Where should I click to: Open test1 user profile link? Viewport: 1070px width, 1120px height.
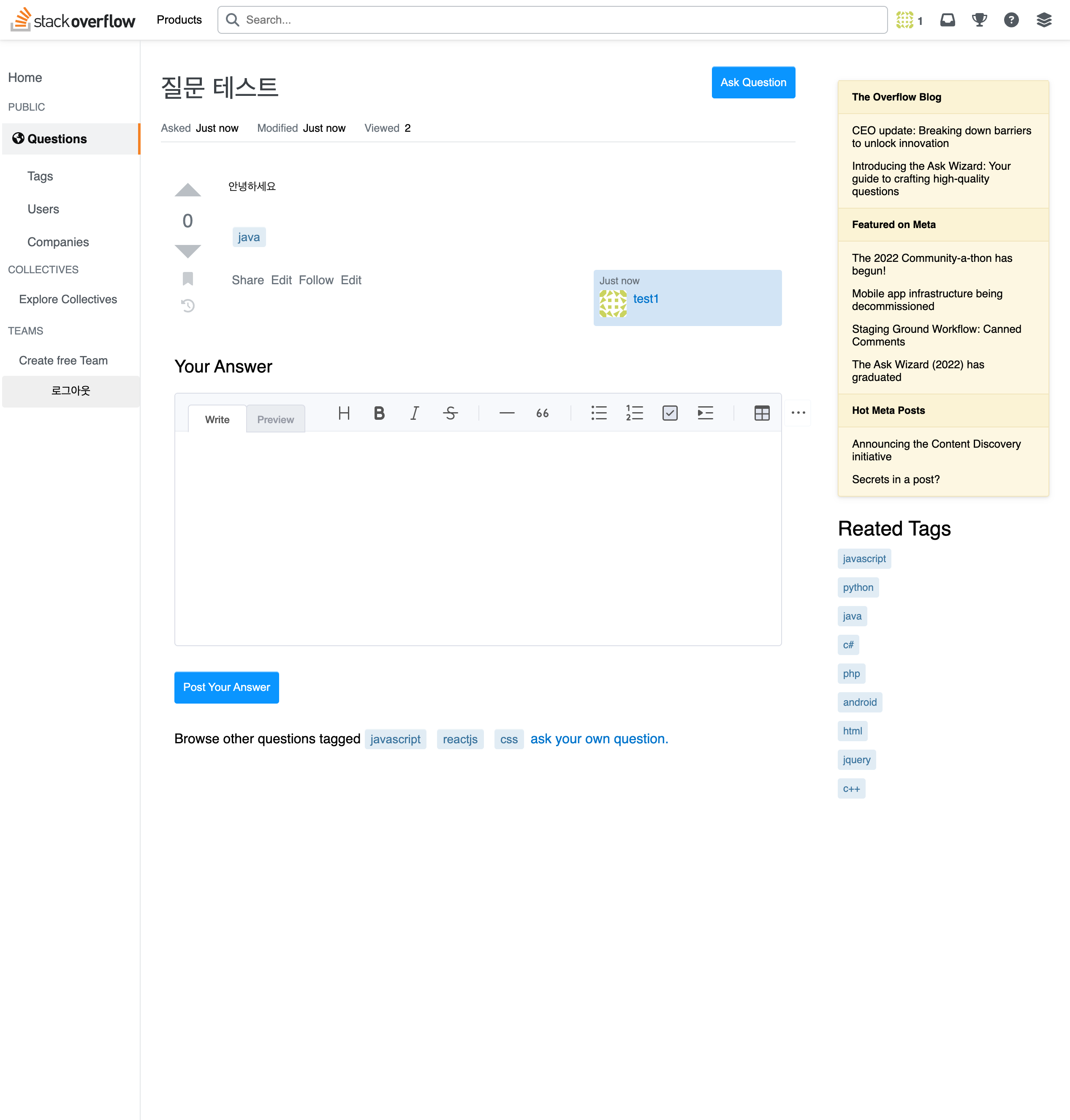click(x=646, y=299)
